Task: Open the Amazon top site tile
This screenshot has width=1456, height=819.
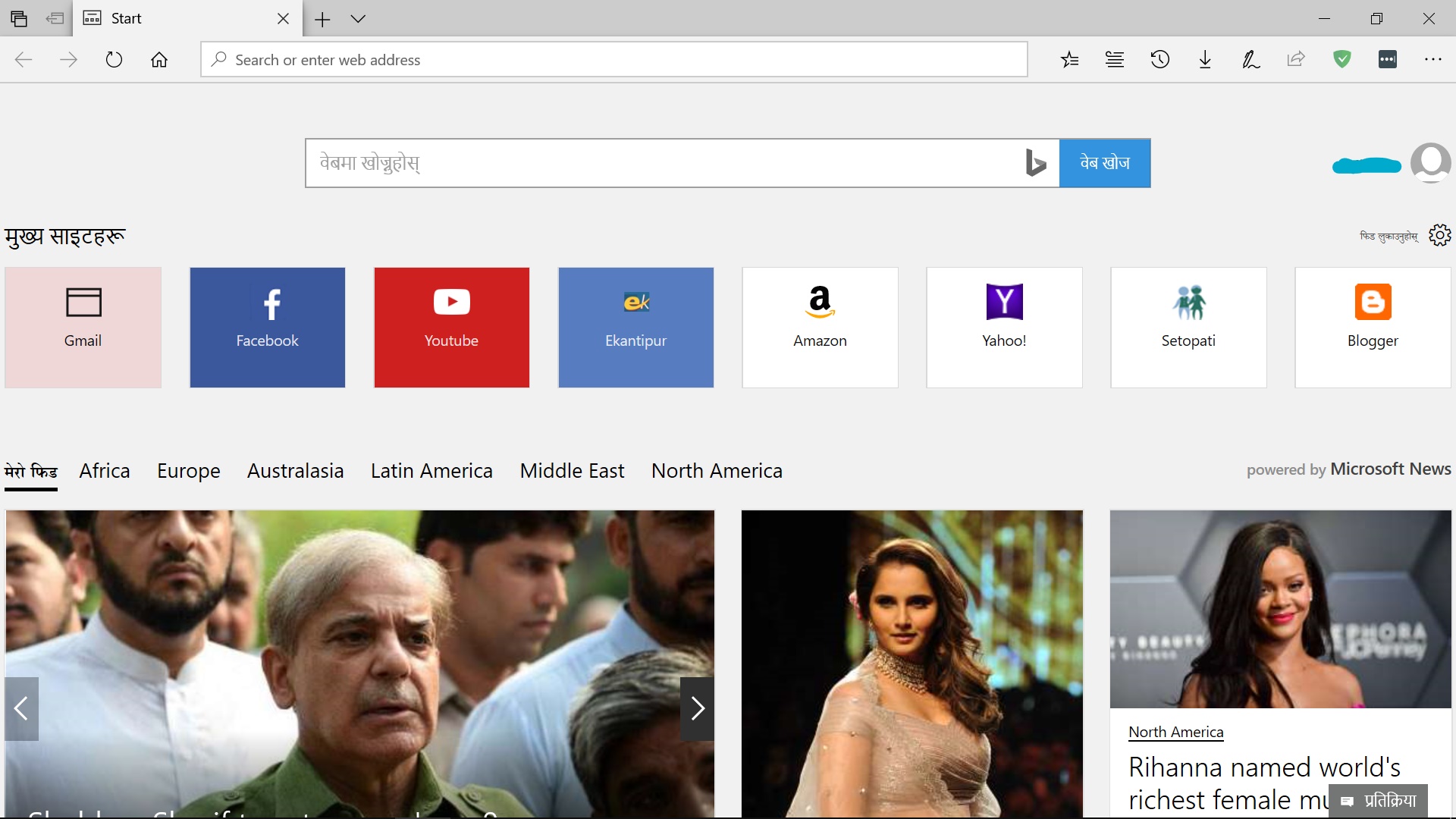Action: pos(821,328)
